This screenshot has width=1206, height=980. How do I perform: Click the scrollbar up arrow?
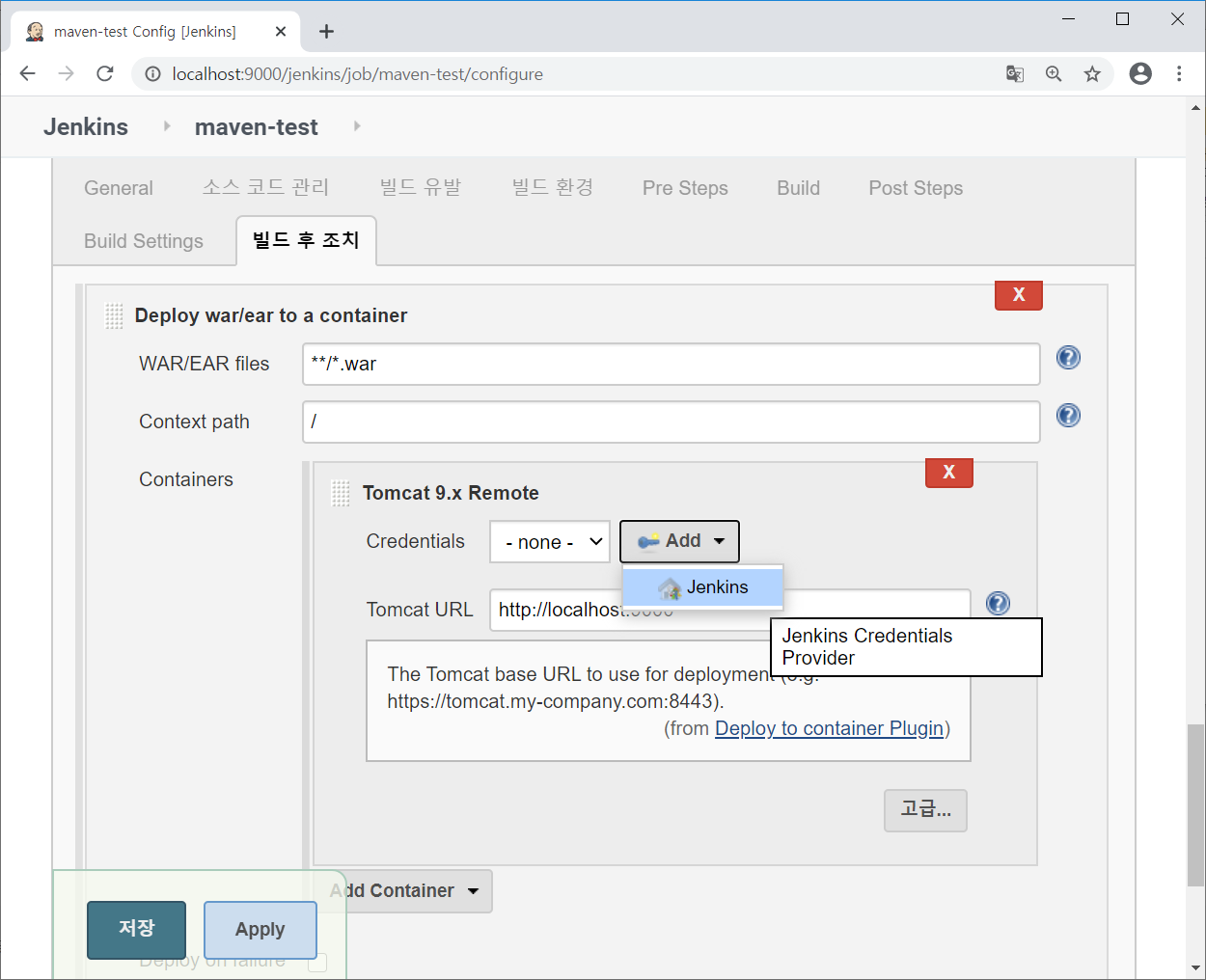[1195, 107]
